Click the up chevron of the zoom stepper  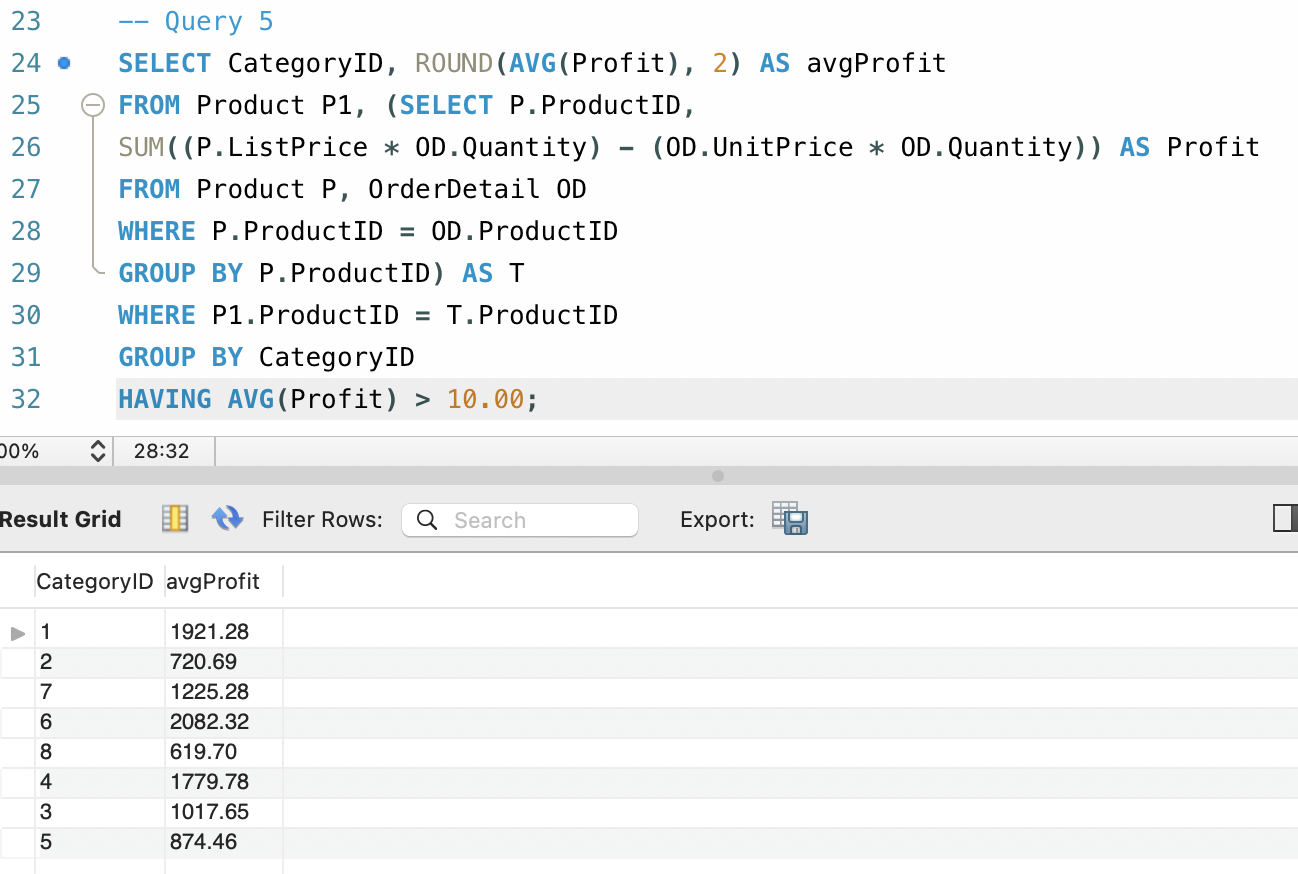(x=97, y=446)
